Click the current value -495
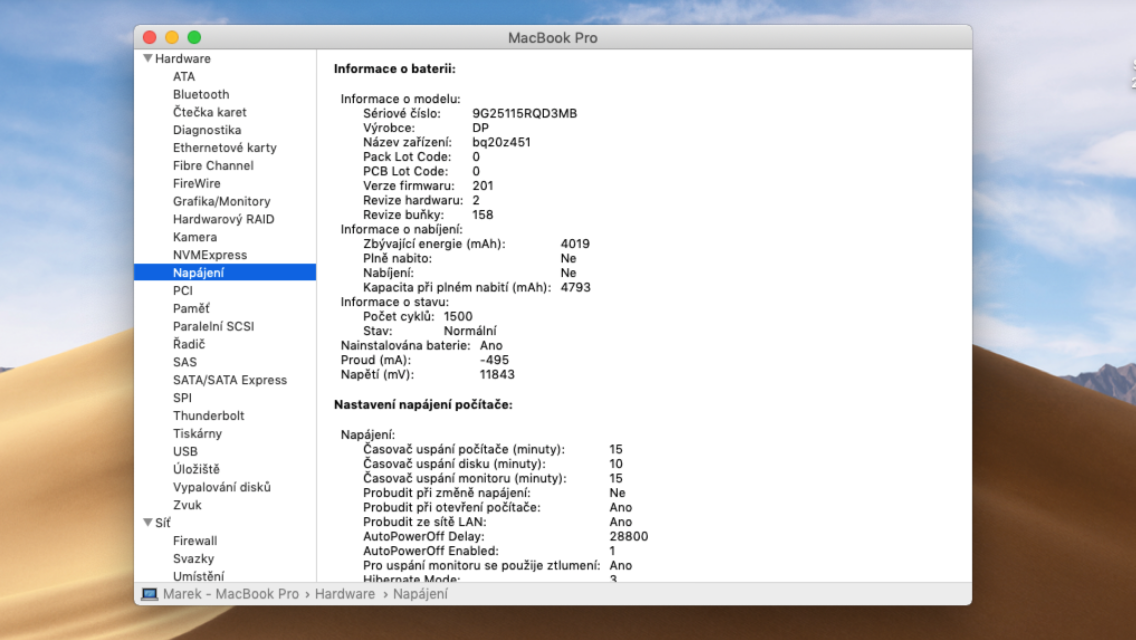This screenshot has height=640, width=1136. 494,360
